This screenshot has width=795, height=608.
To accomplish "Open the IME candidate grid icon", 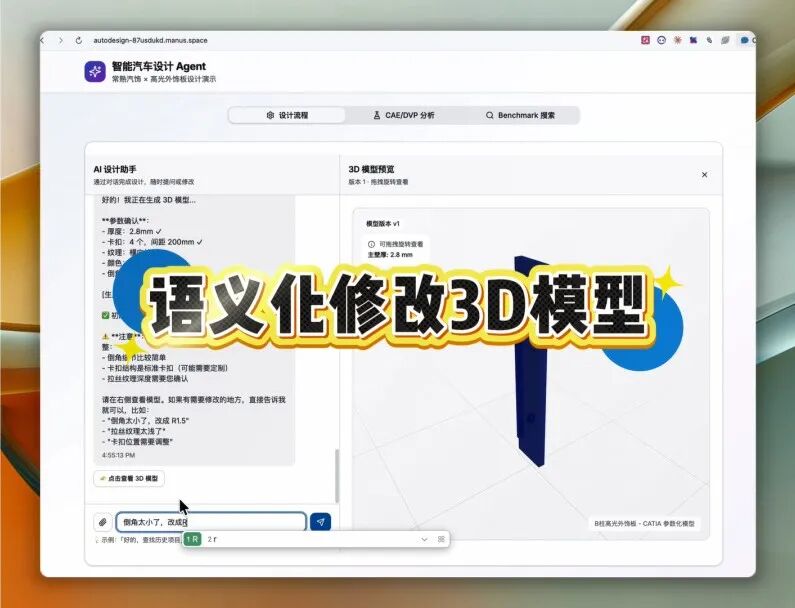I will click(441, 539).
